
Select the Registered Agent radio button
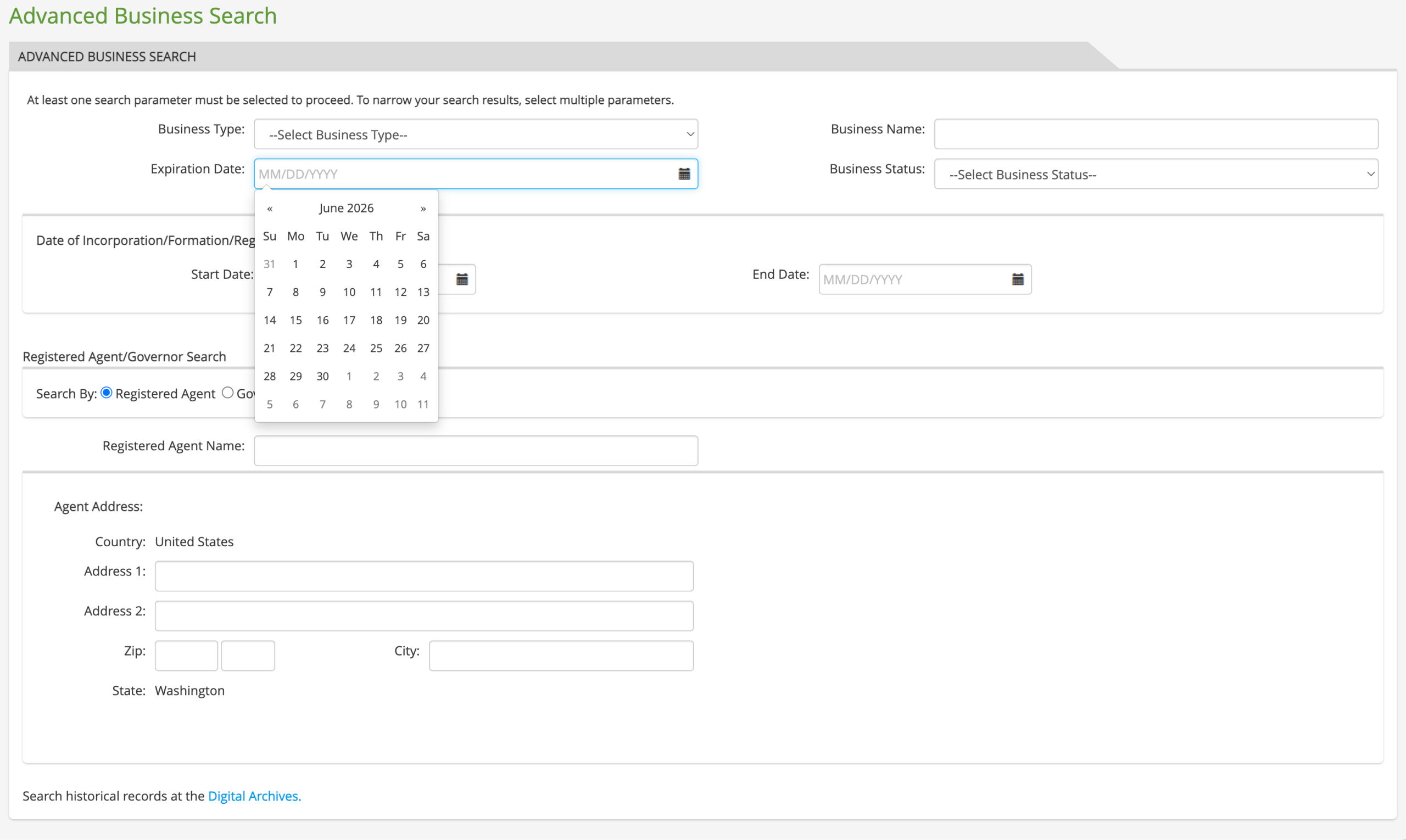[x=107, y=393]
